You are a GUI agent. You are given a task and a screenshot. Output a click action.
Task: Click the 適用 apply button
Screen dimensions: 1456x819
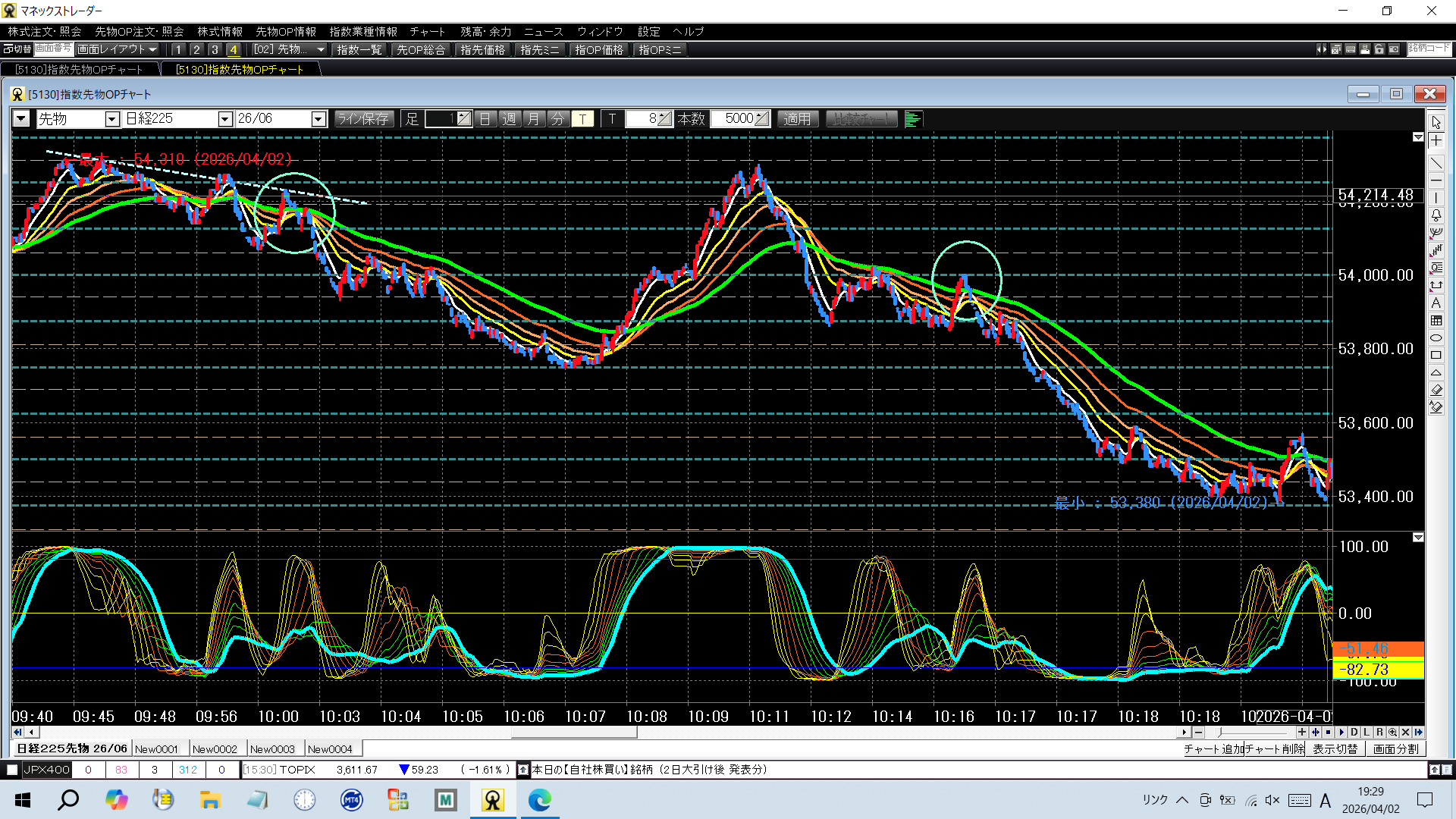click(x=797, y=119)
